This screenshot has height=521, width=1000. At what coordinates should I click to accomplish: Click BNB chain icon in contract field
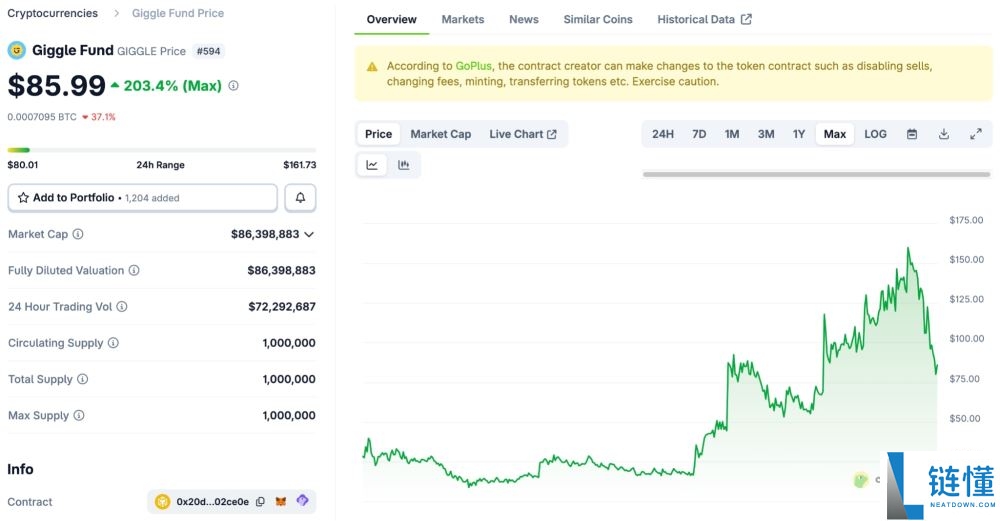click(x=163, y=502)
